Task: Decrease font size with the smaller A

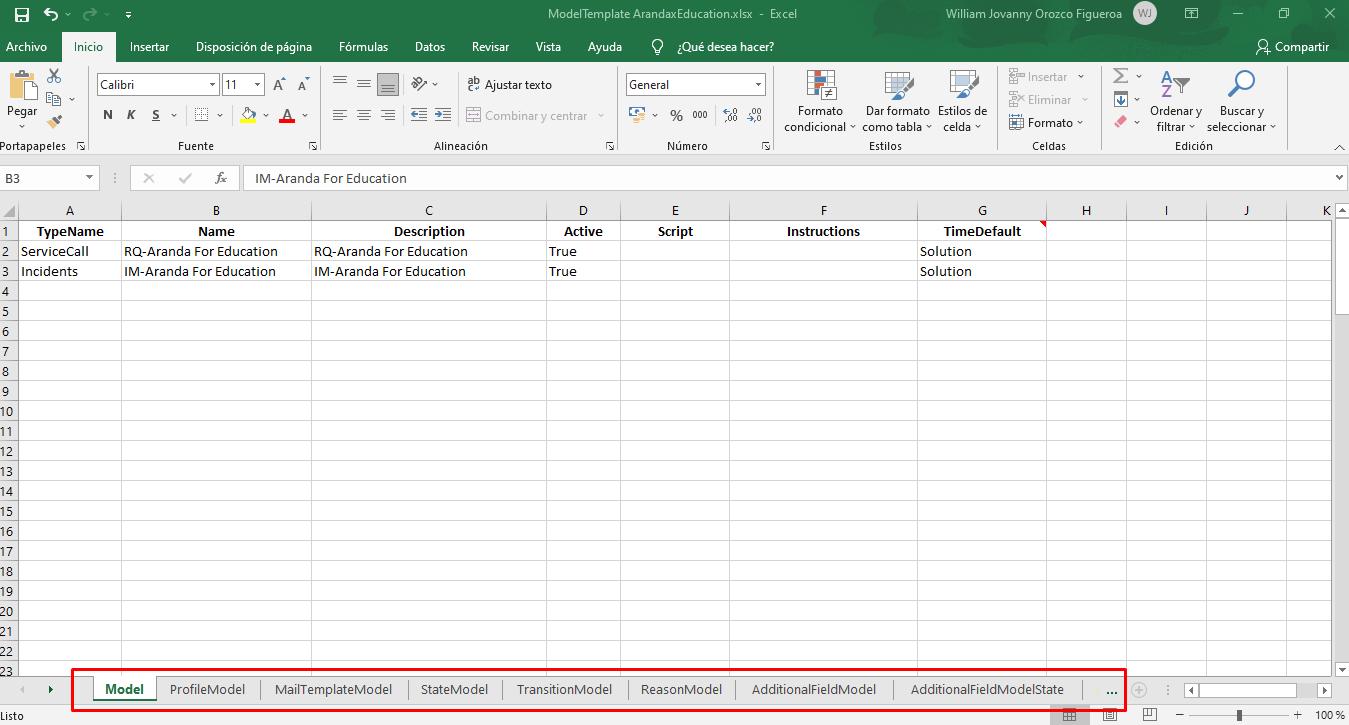Action: pyautogui.click(x=304, y=85)
